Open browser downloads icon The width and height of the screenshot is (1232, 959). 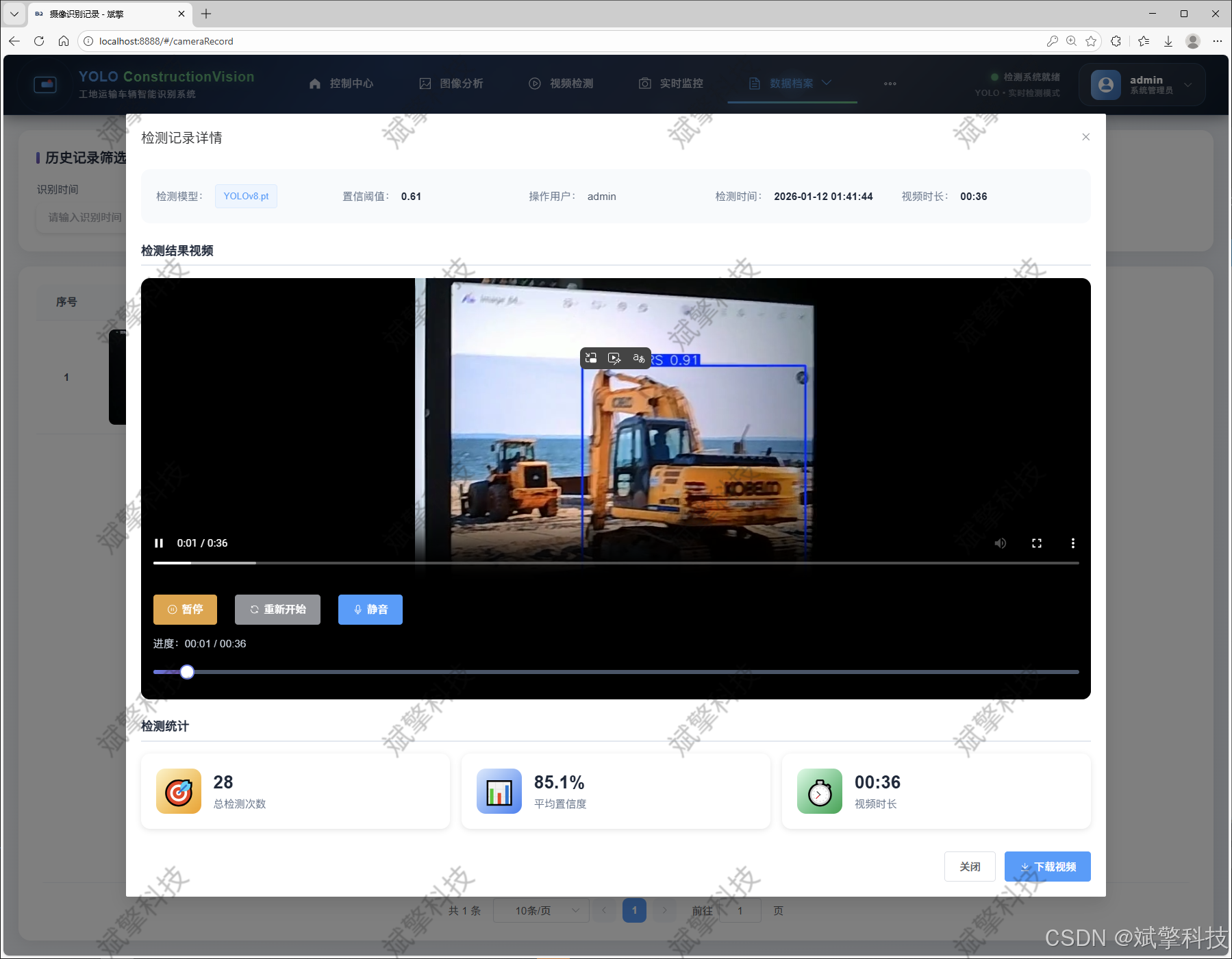click(x=1168, y=41)
